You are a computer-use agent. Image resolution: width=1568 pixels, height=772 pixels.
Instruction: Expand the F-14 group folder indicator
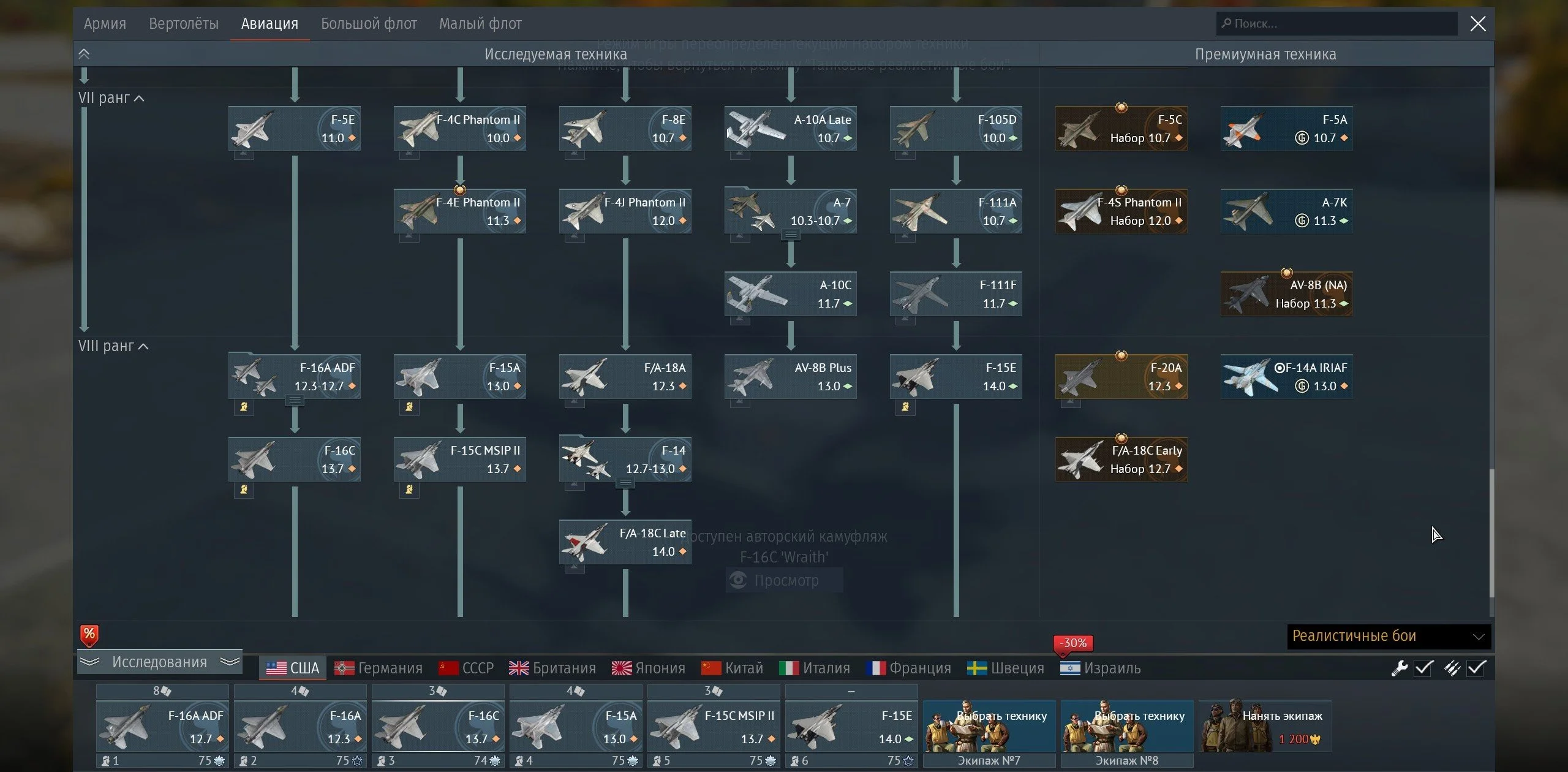tap(625, 483)
